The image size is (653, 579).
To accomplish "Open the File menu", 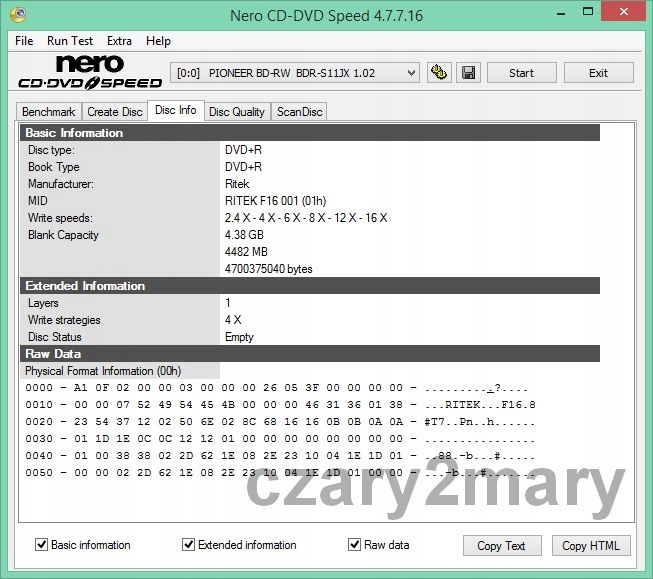I will (x=24, y=41).
